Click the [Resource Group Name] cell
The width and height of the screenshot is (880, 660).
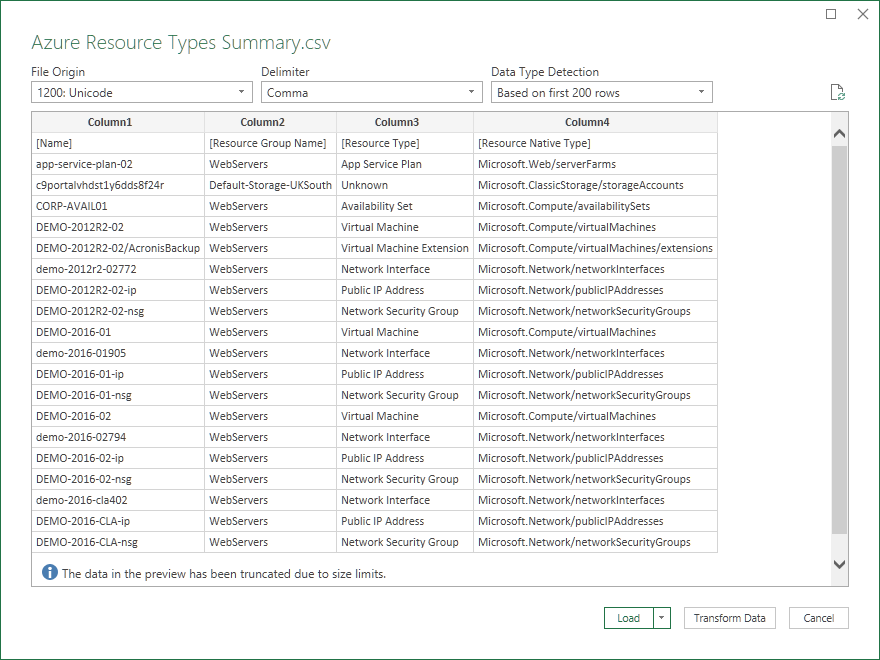pyautogui.click(x=271, y=143)
